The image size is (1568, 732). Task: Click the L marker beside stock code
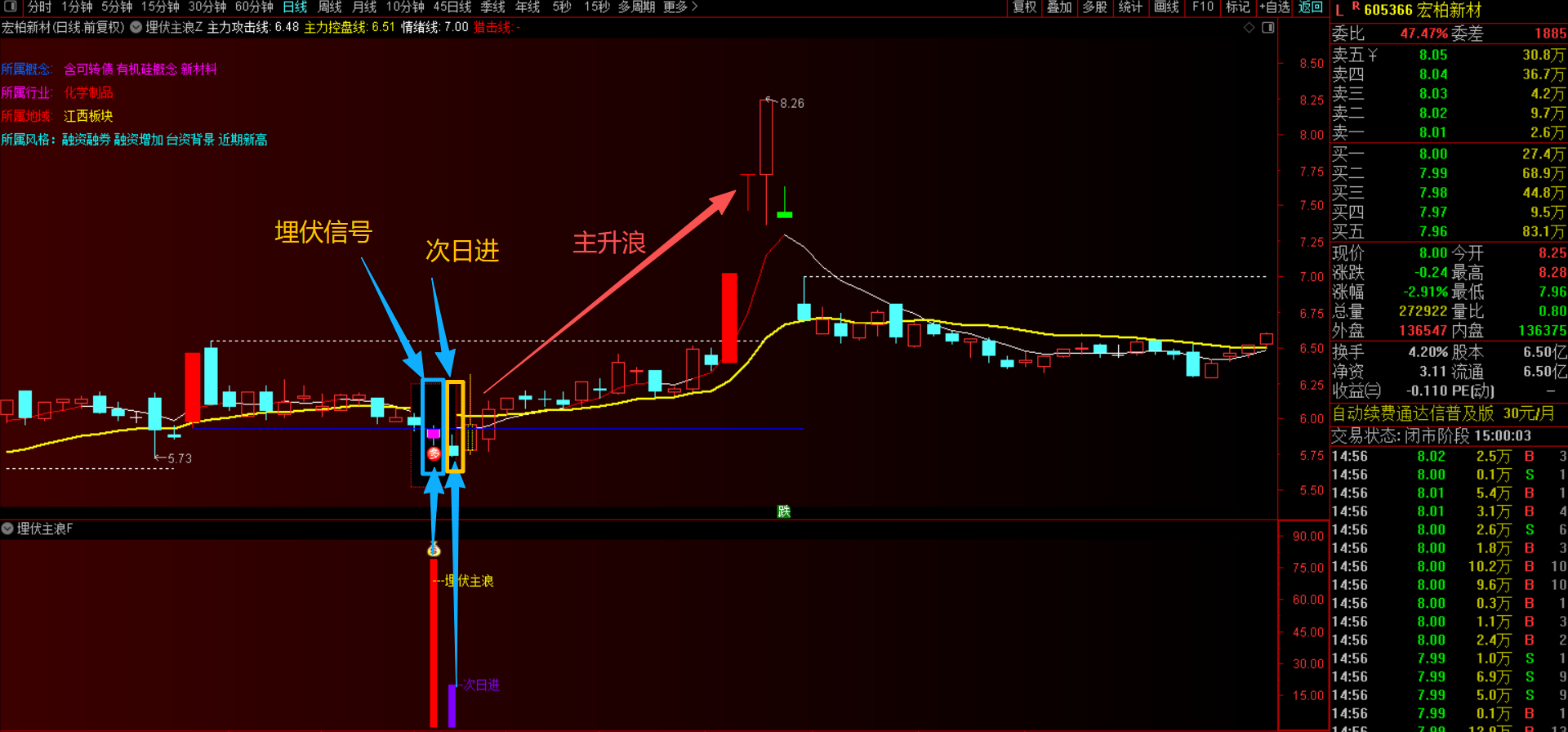pyautogui.click(x=1339, y=11)
